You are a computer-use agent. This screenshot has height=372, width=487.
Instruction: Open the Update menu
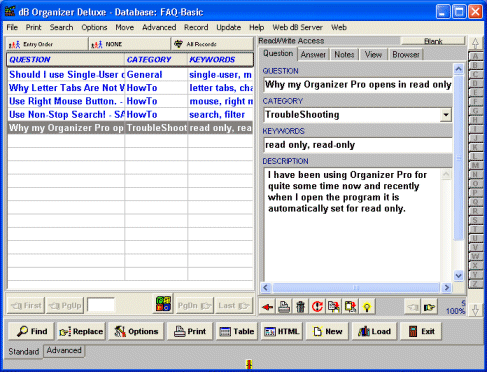pos(229,27)
